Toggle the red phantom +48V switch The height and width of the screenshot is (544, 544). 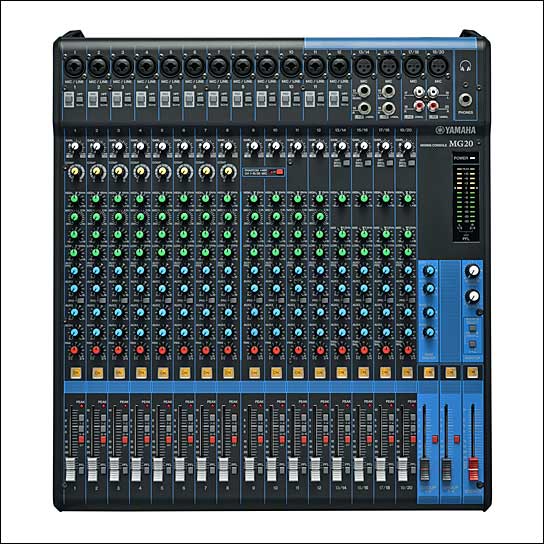click(279, 172)
